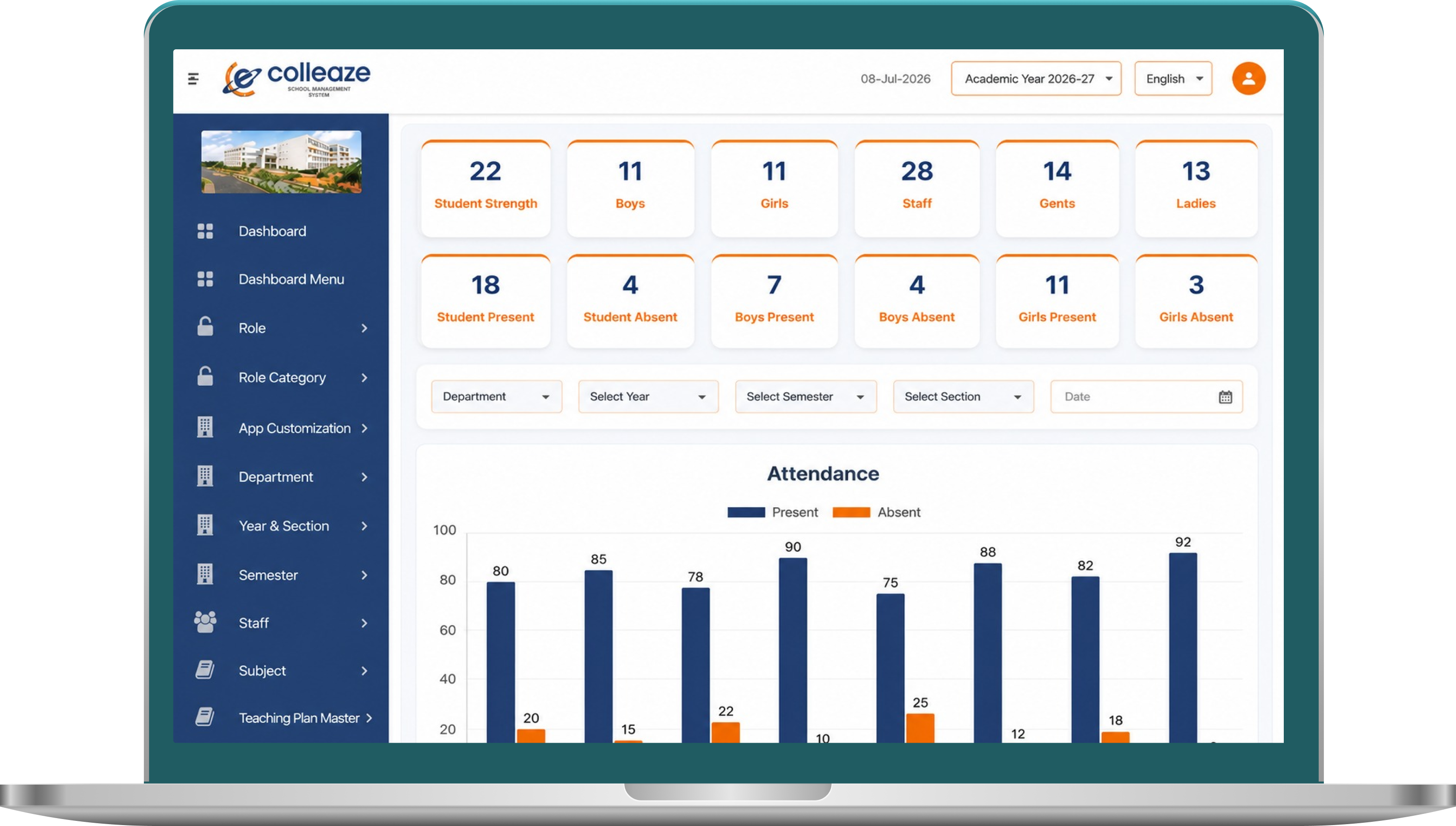
Task: Open the calendar icon in Date field
Action: [x=1225, y=396]
